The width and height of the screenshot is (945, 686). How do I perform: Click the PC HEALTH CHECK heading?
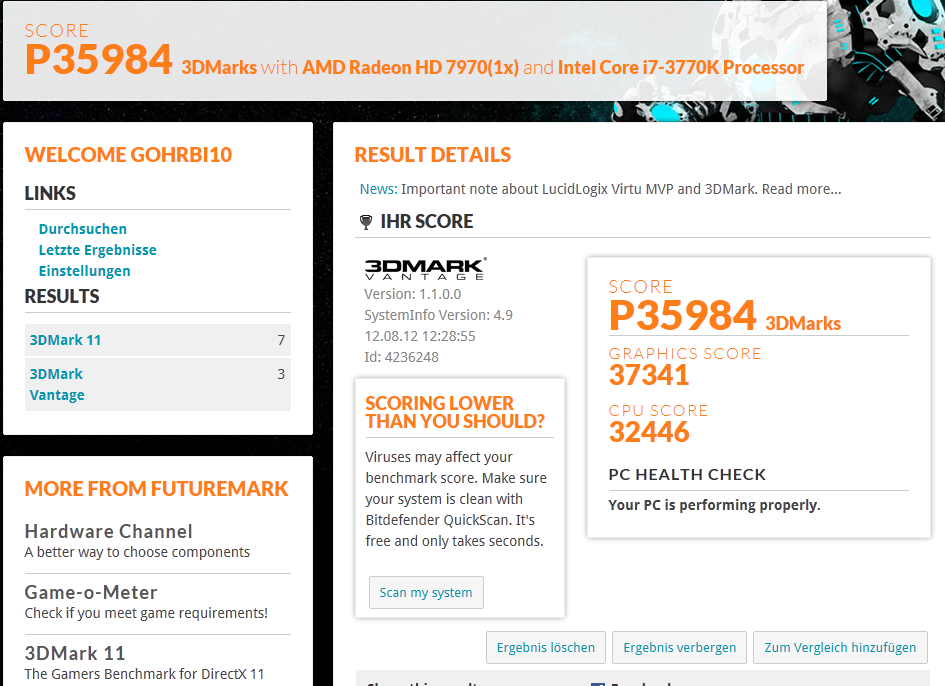click(687, 474)
